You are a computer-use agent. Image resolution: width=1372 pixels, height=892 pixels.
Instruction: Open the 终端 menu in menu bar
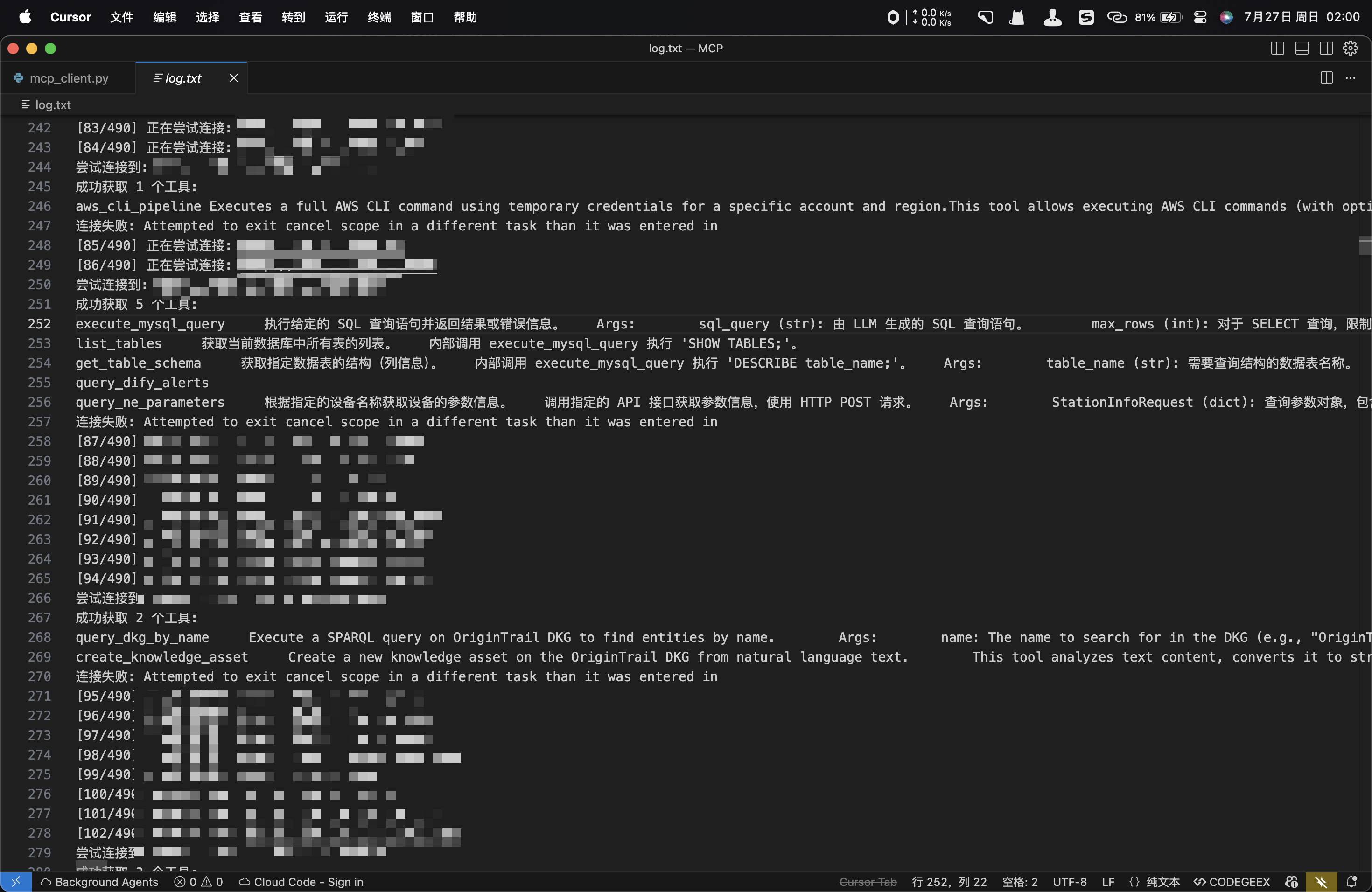[379, 17]
